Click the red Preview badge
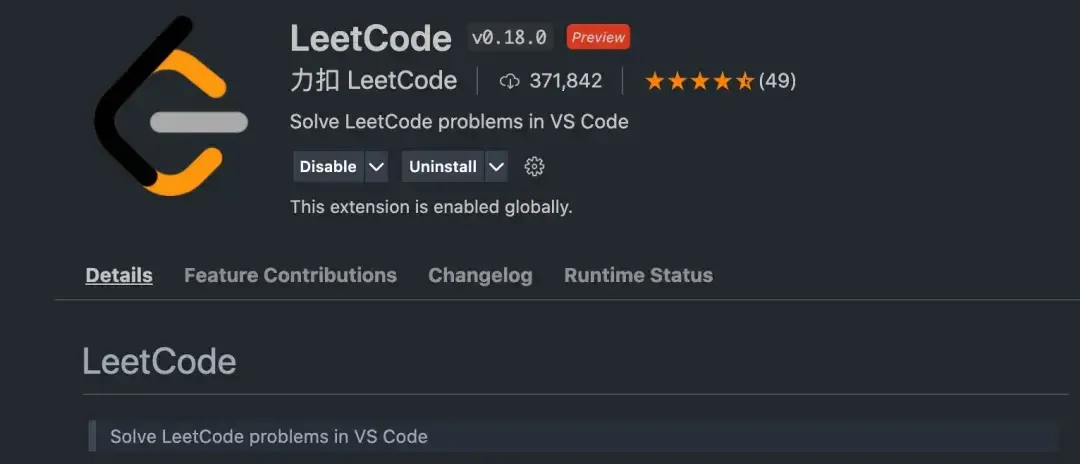The image size is (1080, 464). pos(598,38)
